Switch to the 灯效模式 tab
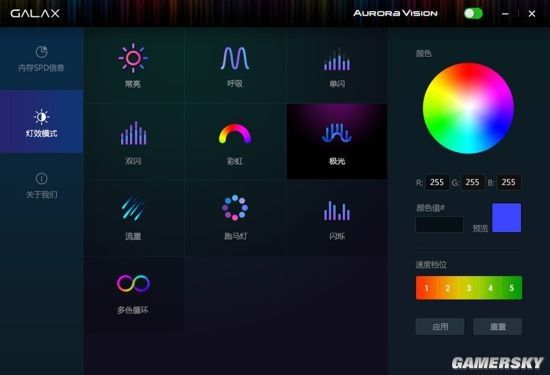This screenshot has width=550, height=375. 41,121
